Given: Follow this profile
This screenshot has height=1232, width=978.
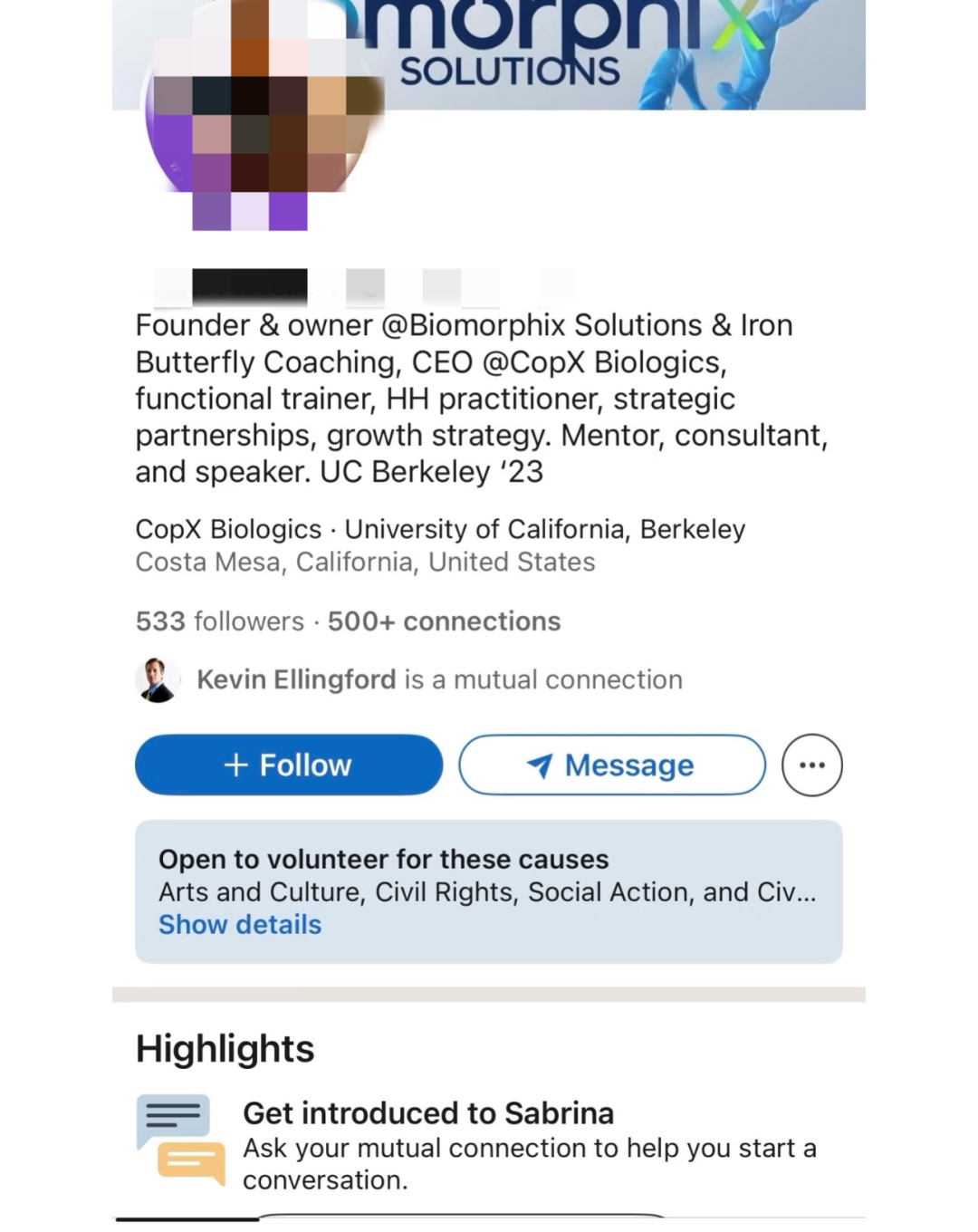Looking at the screenshot, I should pos(289,765).
